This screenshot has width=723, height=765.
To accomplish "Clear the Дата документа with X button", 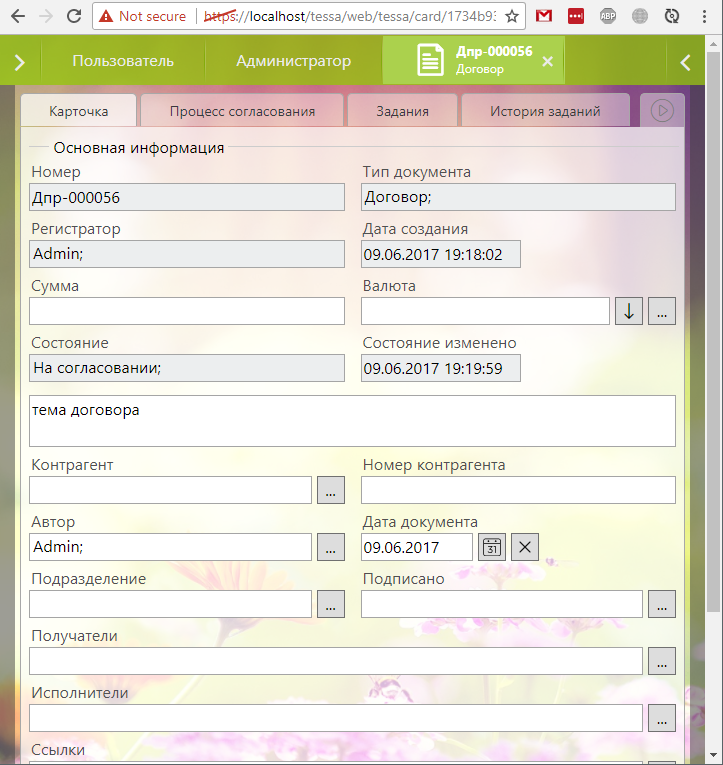I will (x=526, y=547).
